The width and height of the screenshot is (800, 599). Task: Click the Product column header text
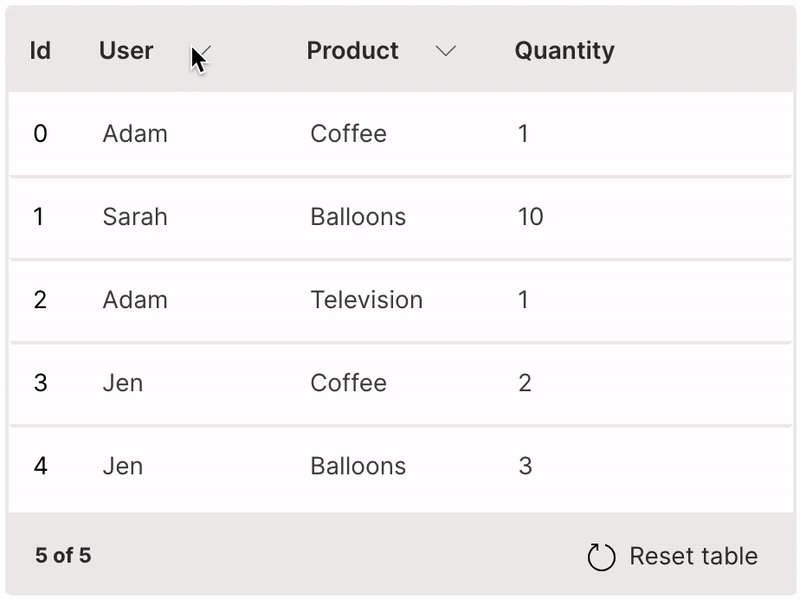352,51
